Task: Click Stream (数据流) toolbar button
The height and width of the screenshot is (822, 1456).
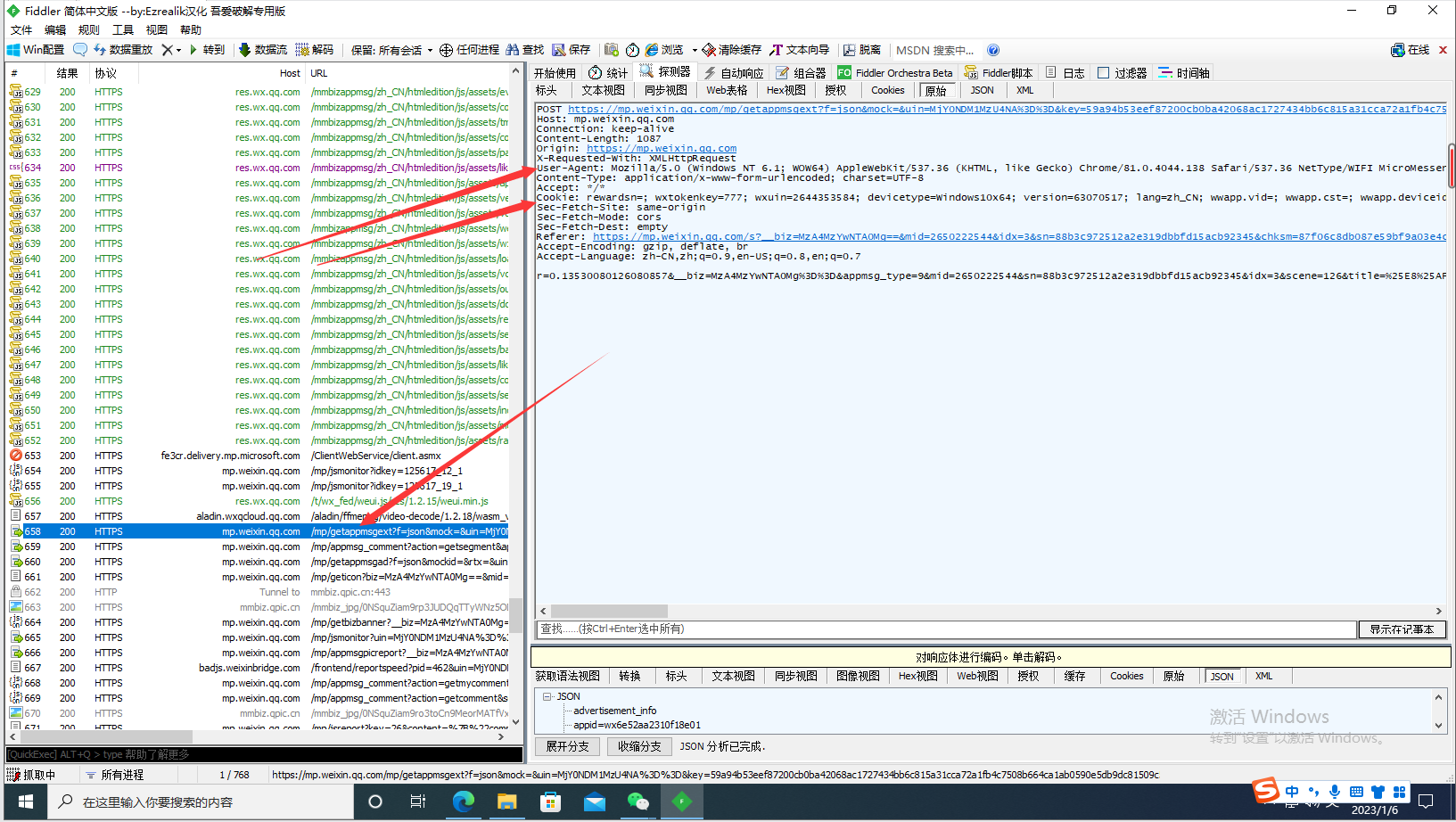Action: (x=263, y=50)
